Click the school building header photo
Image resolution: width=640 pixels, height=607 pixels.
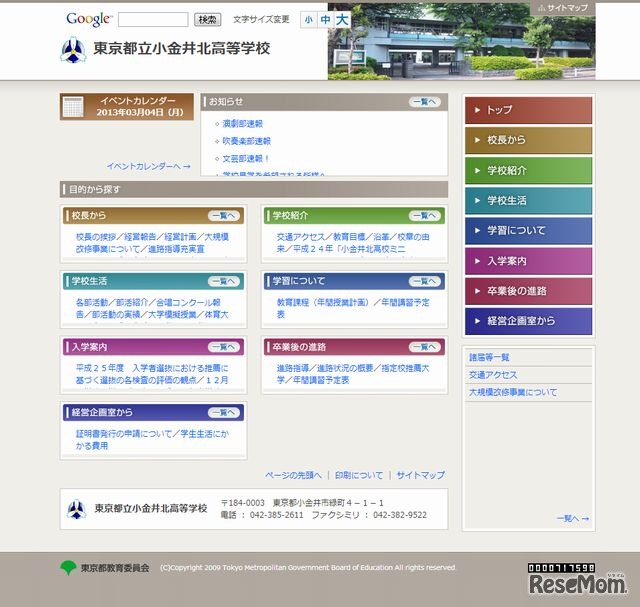461,41
